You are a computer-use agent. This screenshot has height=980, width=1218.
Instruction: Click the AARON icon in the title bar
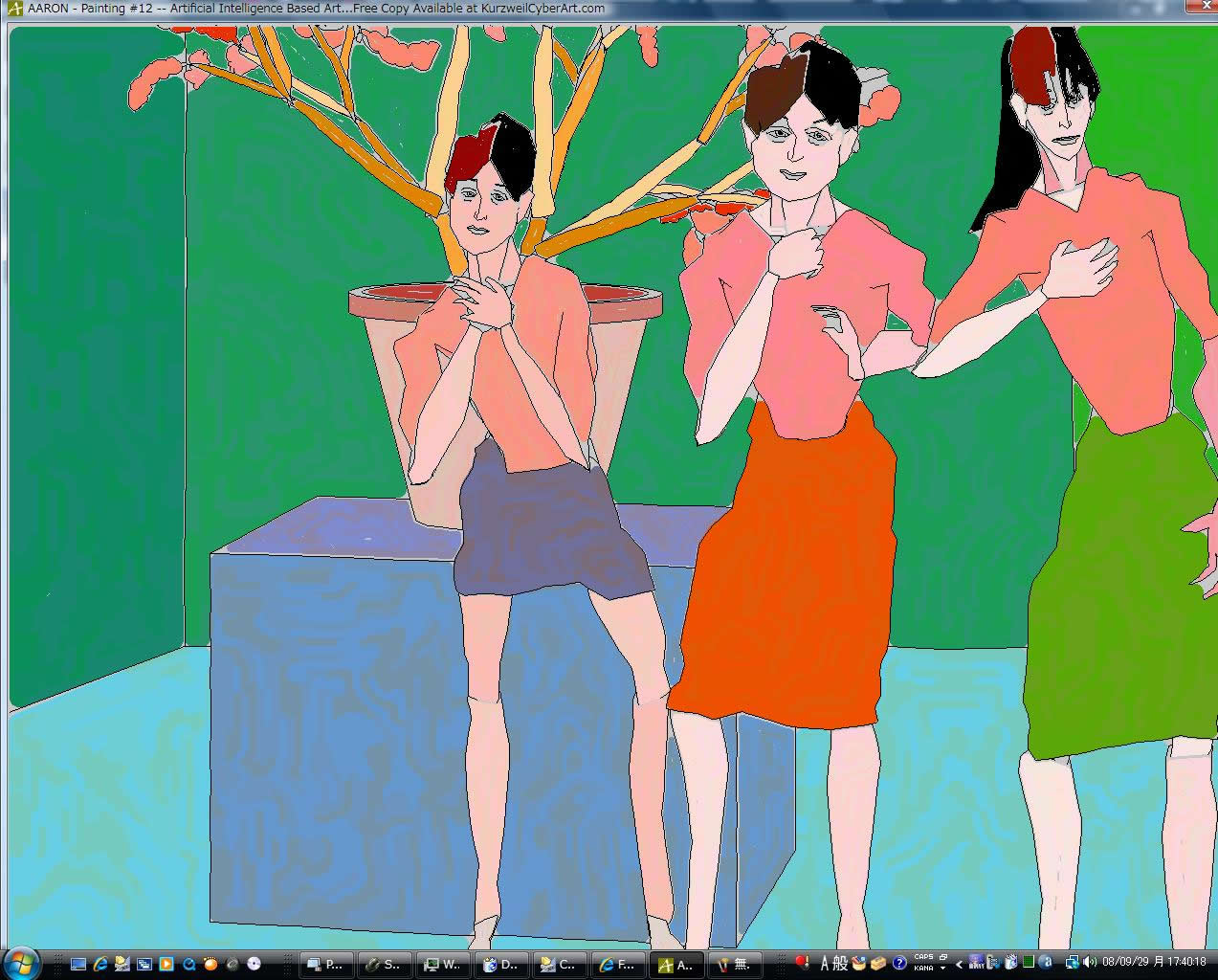(x=14, y=9)
